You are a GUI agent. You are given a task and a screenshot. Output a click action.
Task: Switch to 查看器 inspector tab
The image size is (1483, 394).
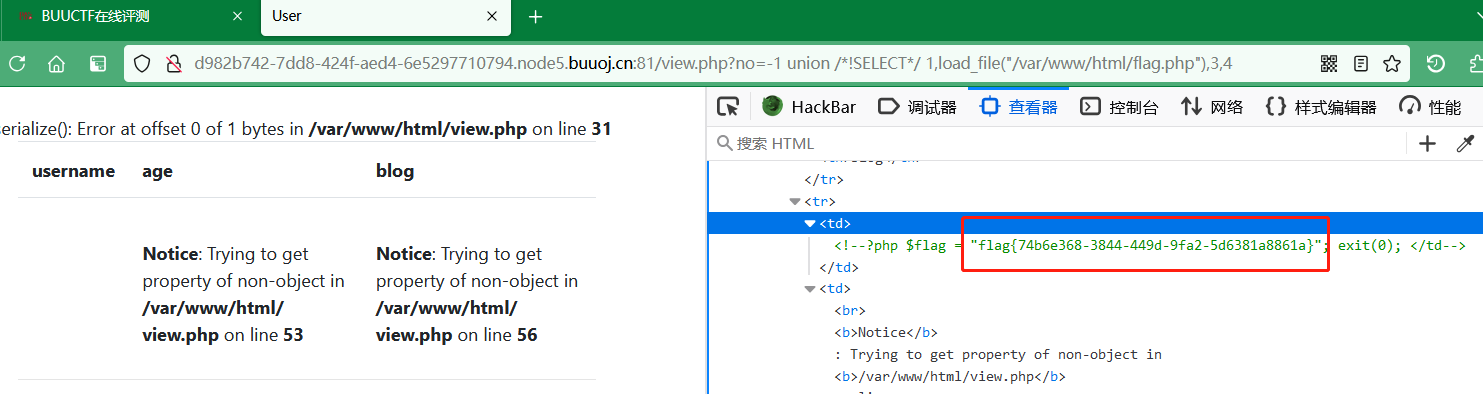pyautogui.click(x=1019, y=107)
